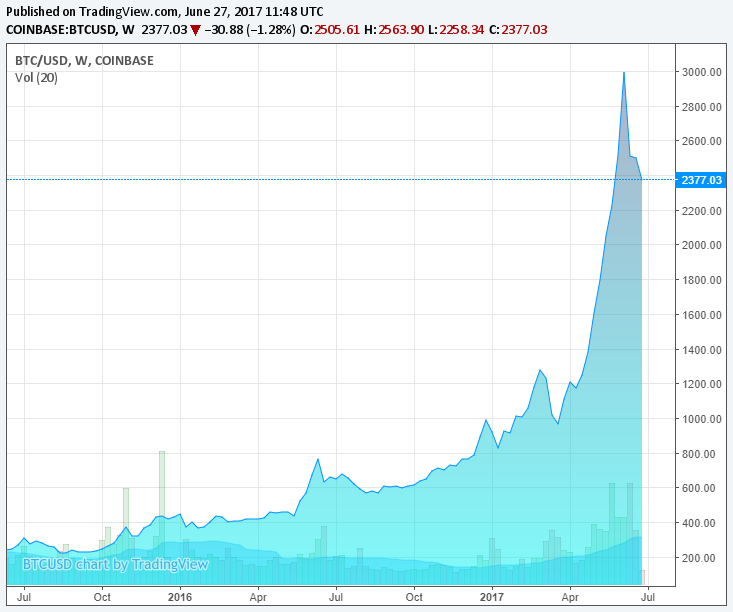The height and width of the screenshot is (612, 733).
Task: Click the 1000.00 price axis label
Action: [x=701, y=419]
